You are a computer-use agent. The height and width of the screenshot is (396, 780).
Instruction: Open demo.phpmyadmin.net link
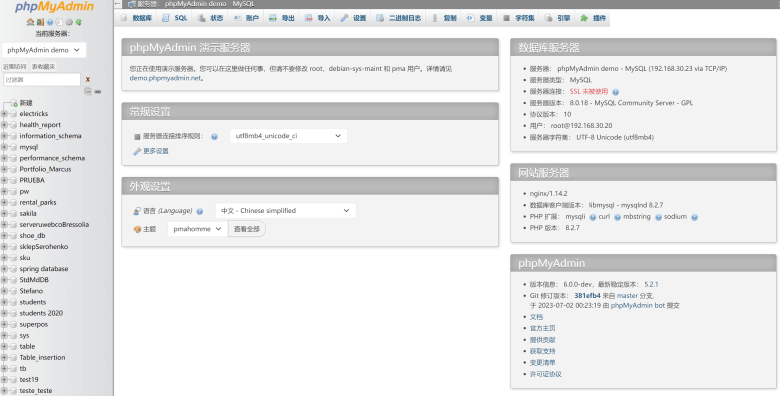pos(166,78)
